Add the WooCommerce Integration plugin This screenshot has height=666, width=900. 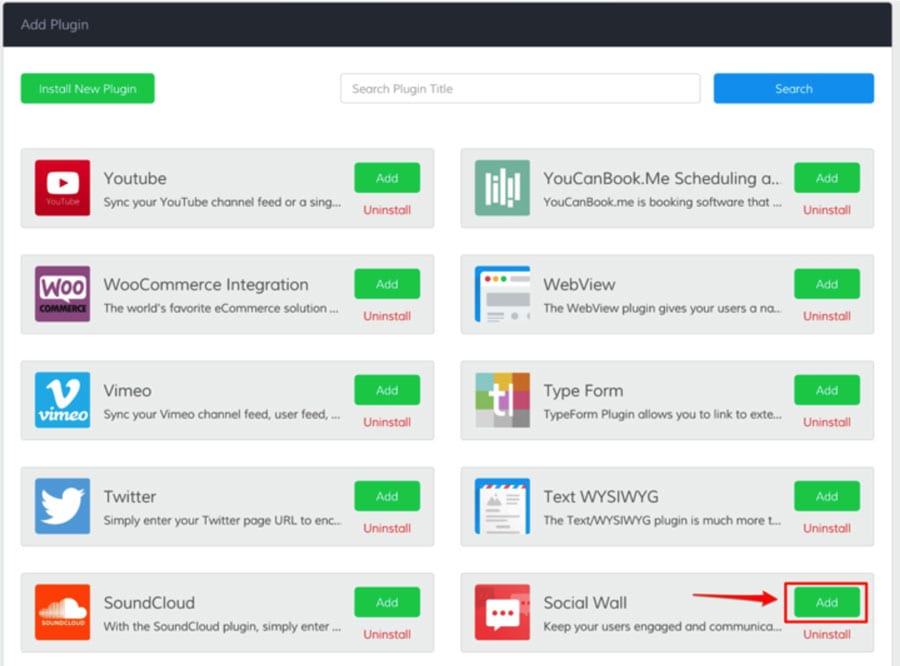(x=387, y=284)
